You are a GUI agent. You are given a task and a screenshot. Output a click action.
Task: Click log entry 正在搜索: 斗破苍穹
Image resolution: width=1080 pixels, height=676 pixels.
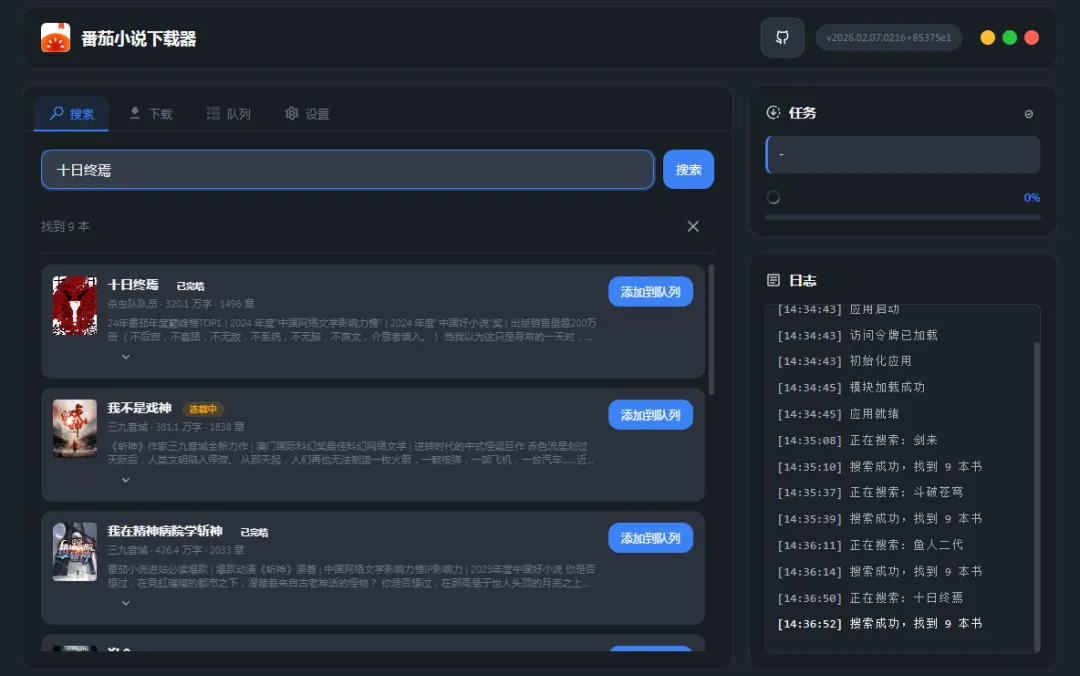tap(870, 492)
